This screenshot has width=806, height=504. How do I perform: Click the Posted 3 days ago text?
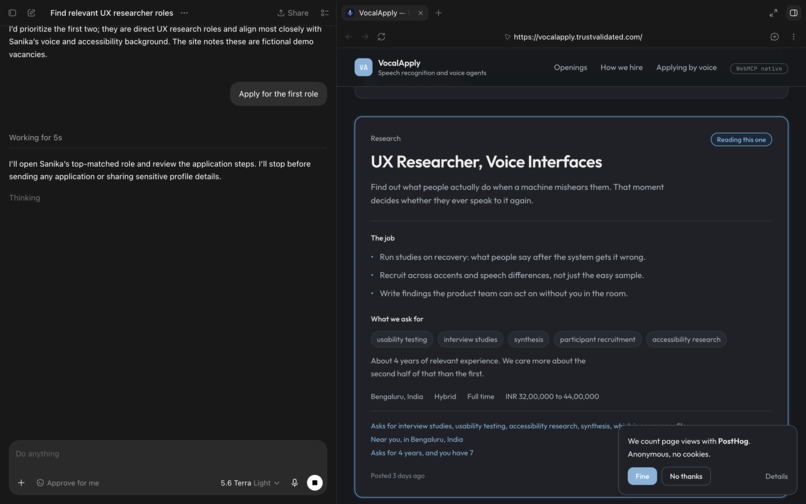pos(397,476)
